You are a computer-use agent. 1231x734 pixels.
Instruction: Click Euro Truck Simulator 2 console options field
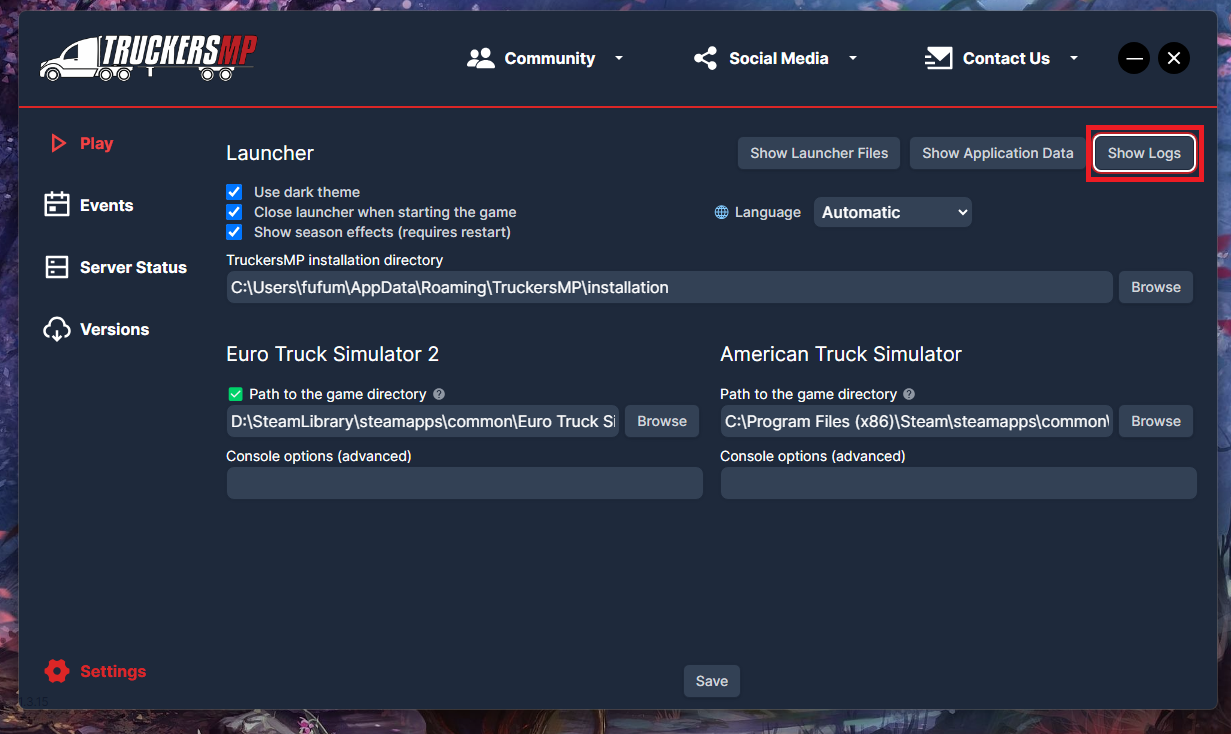coord(465,483)
